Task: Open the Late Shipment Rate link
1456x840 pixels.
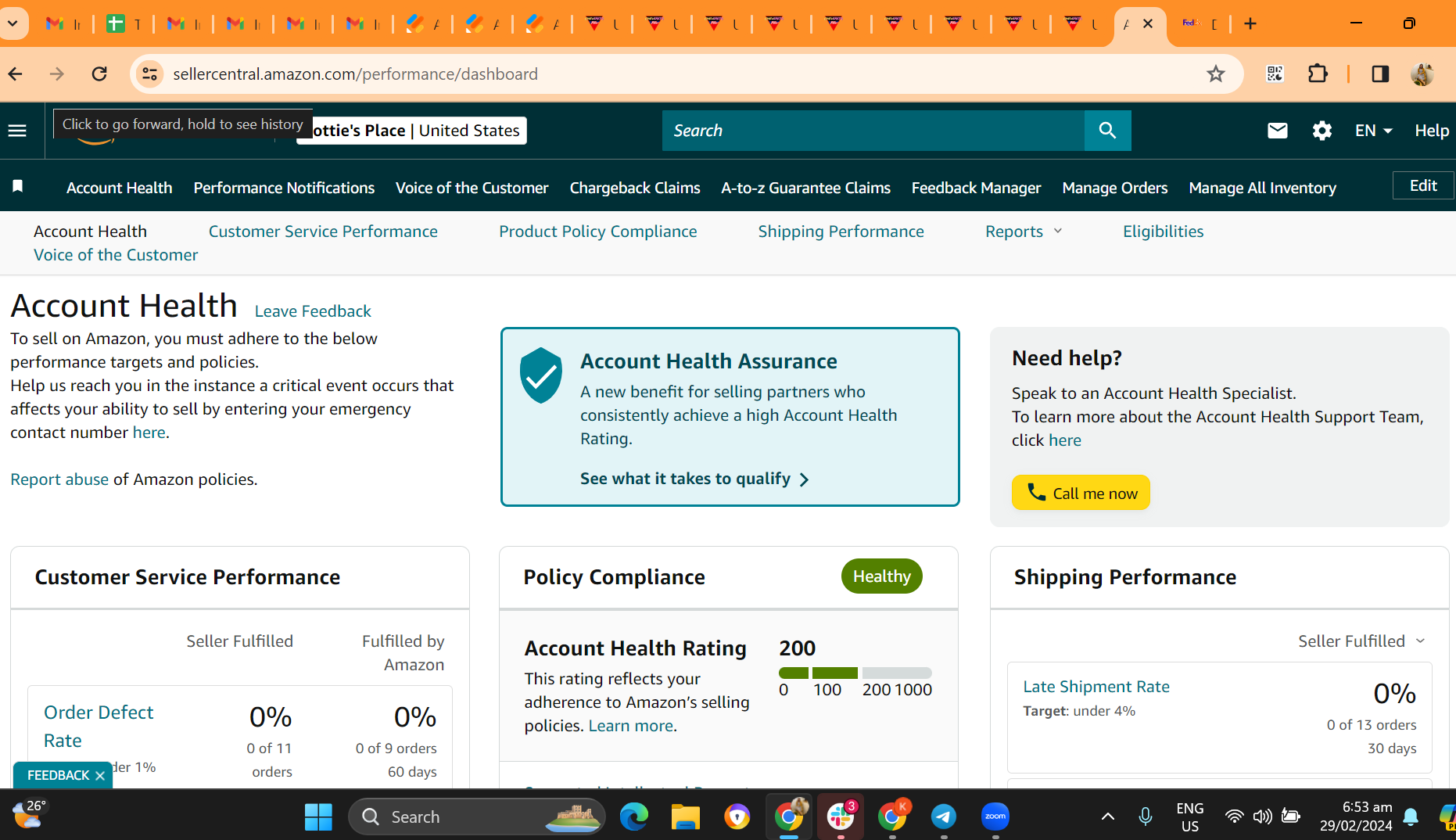Action: (1096, 687)
